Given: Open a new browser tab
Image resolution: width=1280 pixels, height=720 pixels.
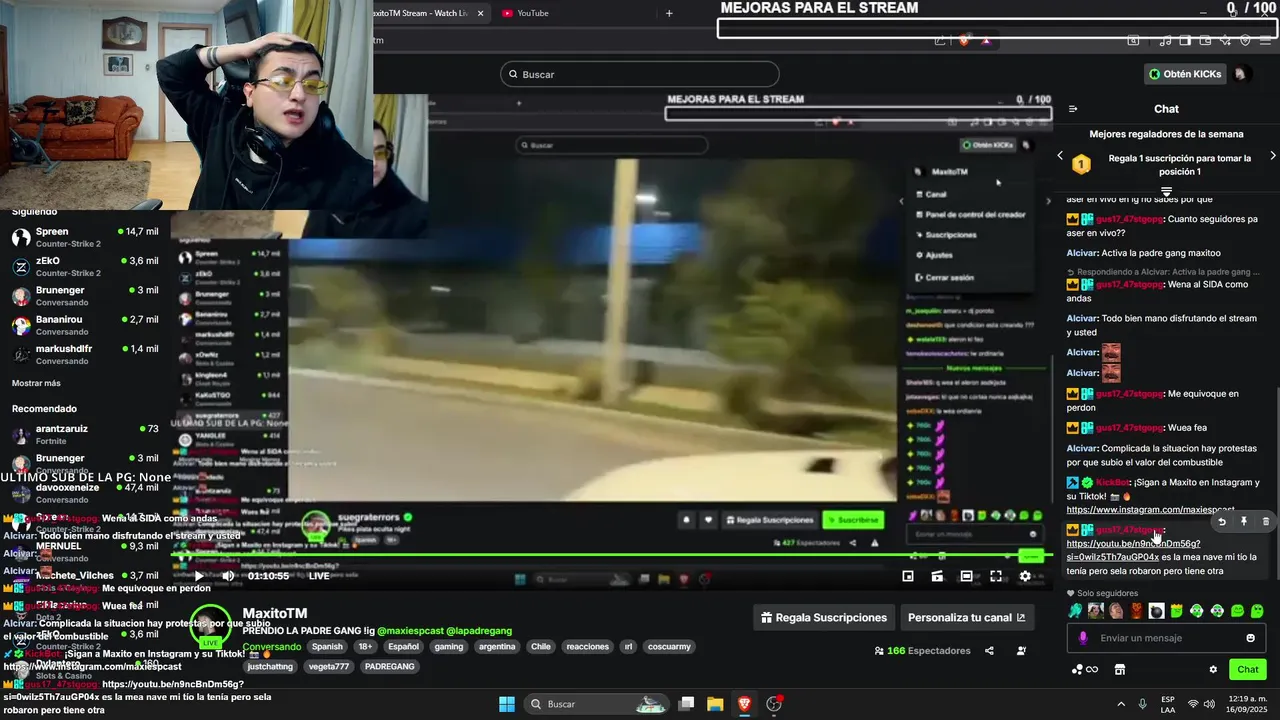Looking at the screenshot, I should [669, 13].
